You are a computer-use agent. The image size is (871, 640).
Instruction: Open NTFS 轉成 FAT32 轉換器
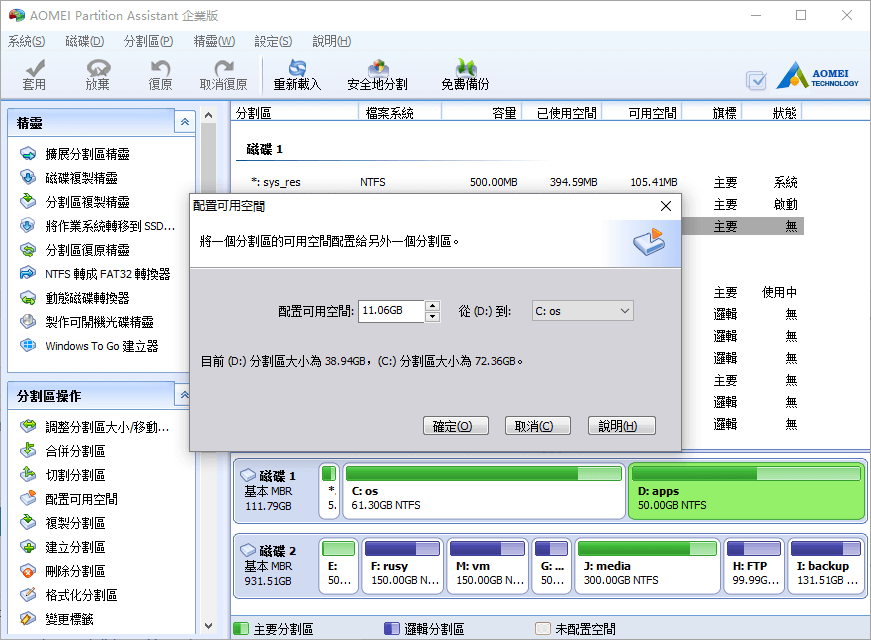(95, 274)
